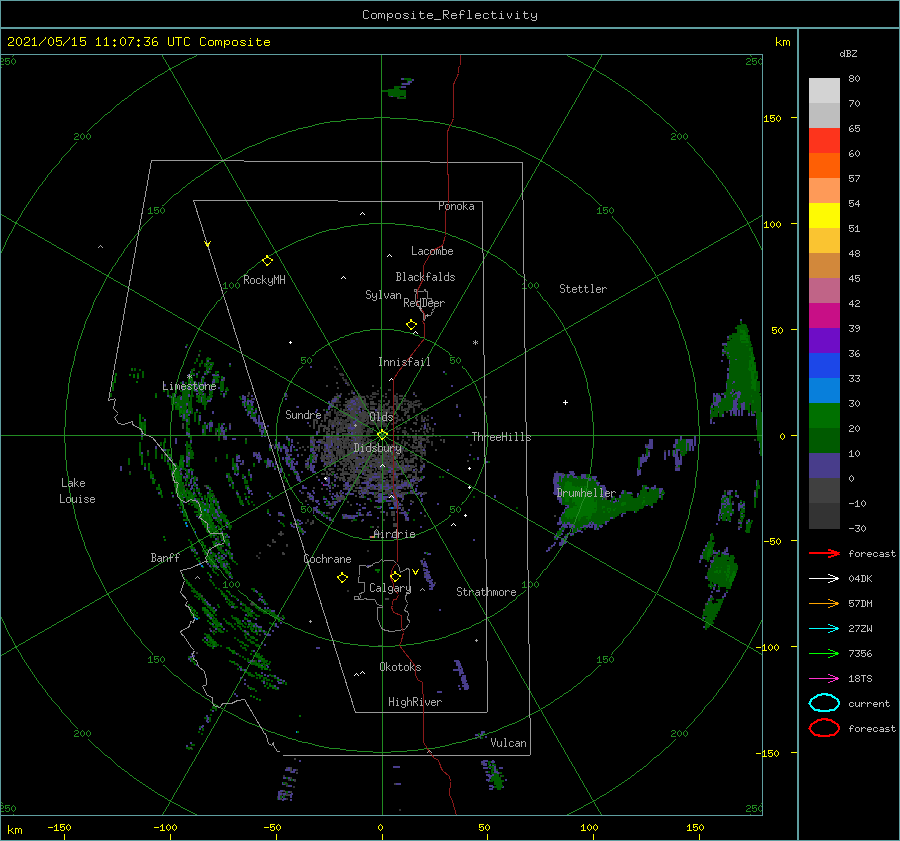Click the dBZ legend heading
The width and height of the screenshot is (900, 841).
tap(848, 53)
